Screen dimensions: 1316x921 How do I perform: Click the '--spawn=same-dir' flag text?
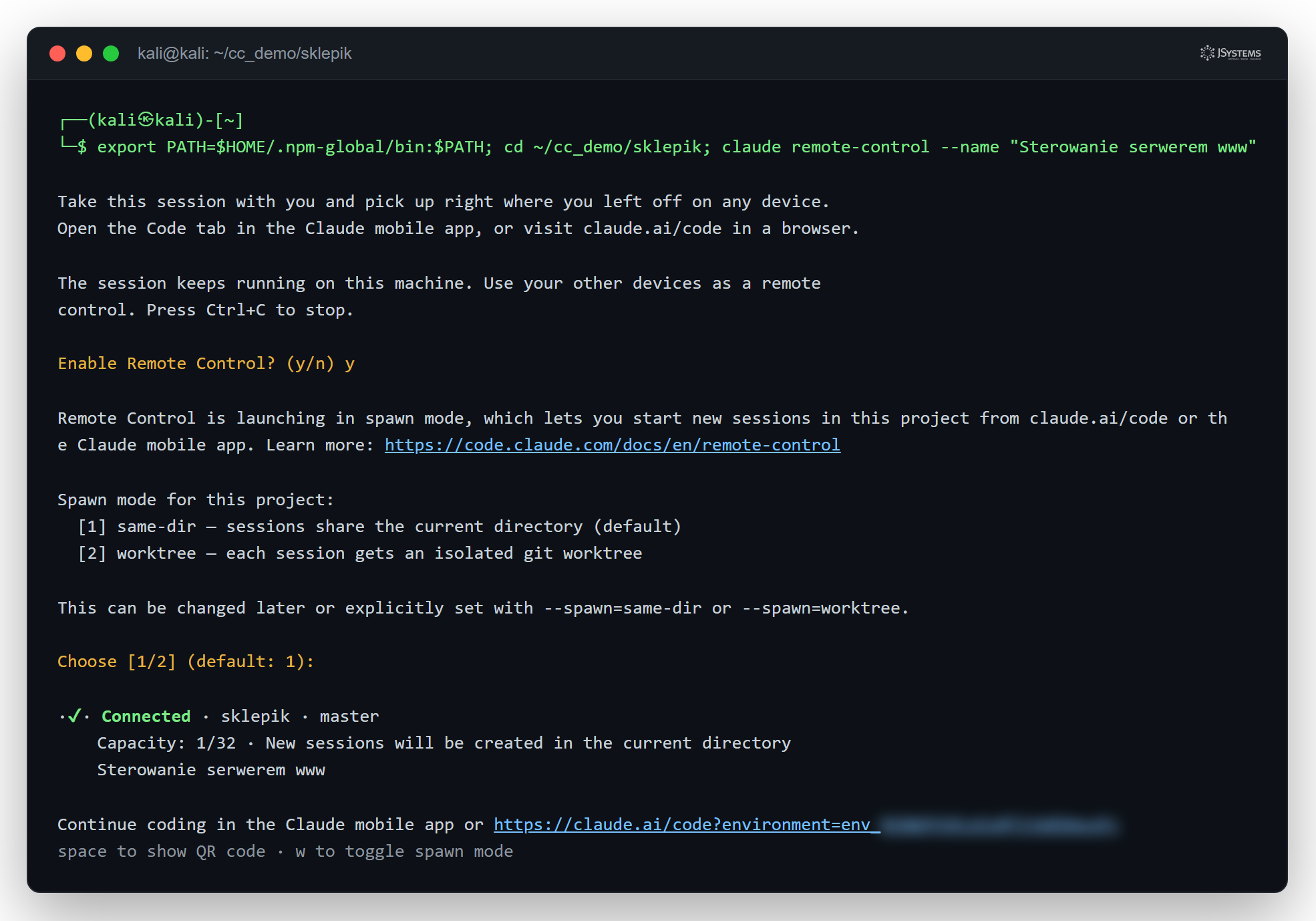[623, 608]
